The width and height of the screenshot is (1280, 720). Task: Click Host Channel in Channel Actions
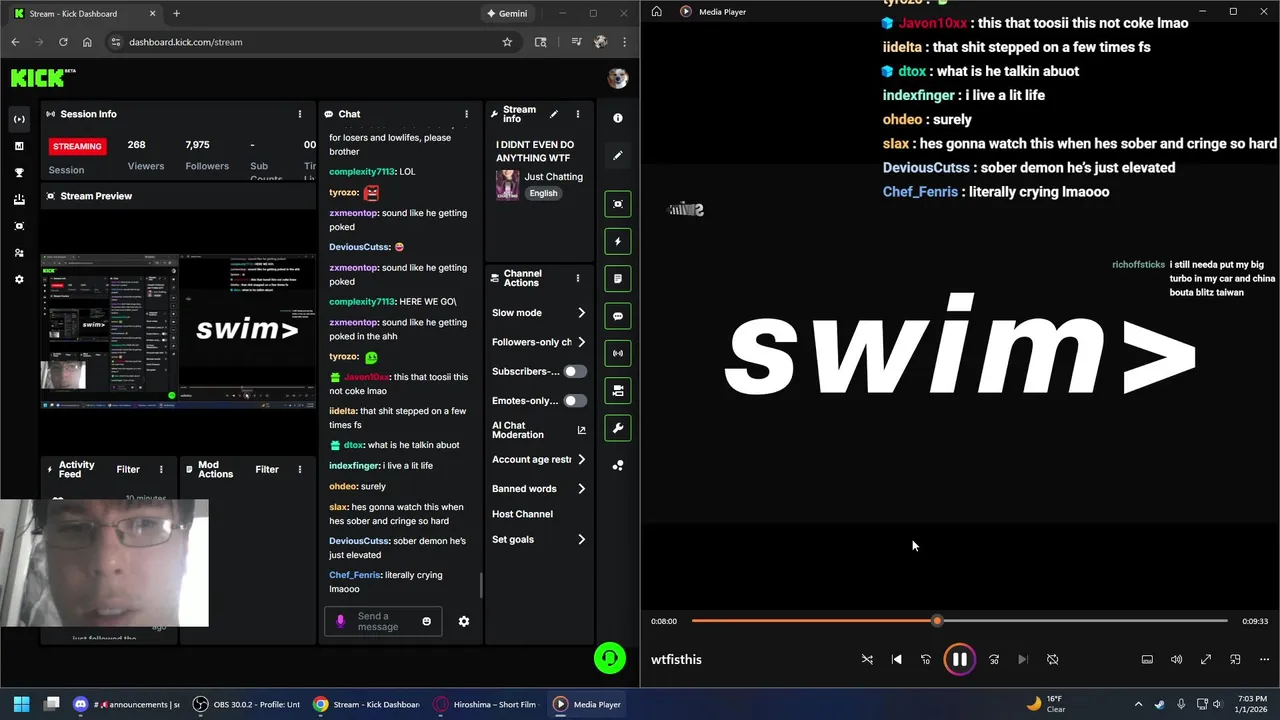tap(522, 514)
